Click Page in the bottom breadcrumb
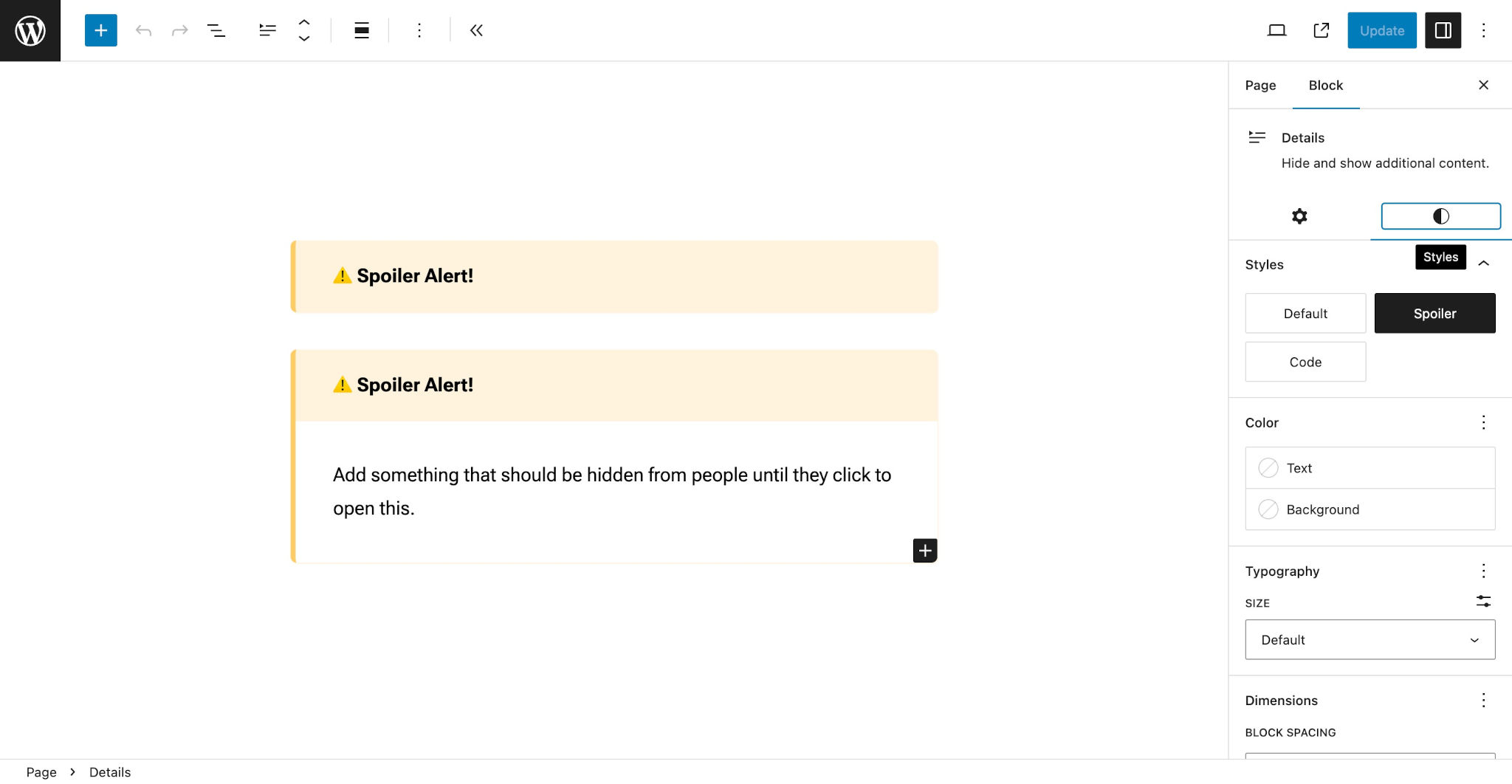 41,772
